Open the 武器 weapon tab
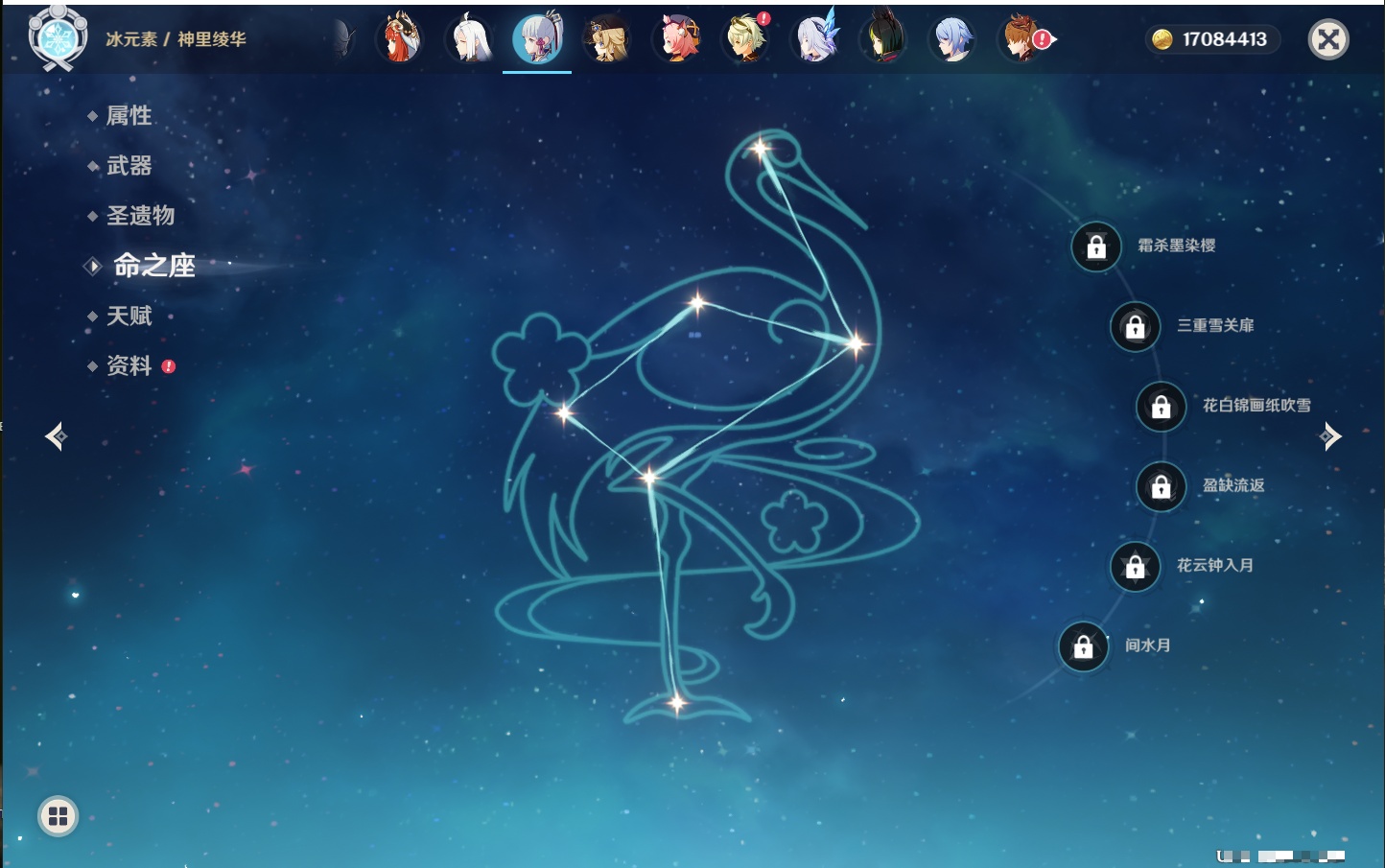This screenshot has height=868, width=1385. (129, 166)
